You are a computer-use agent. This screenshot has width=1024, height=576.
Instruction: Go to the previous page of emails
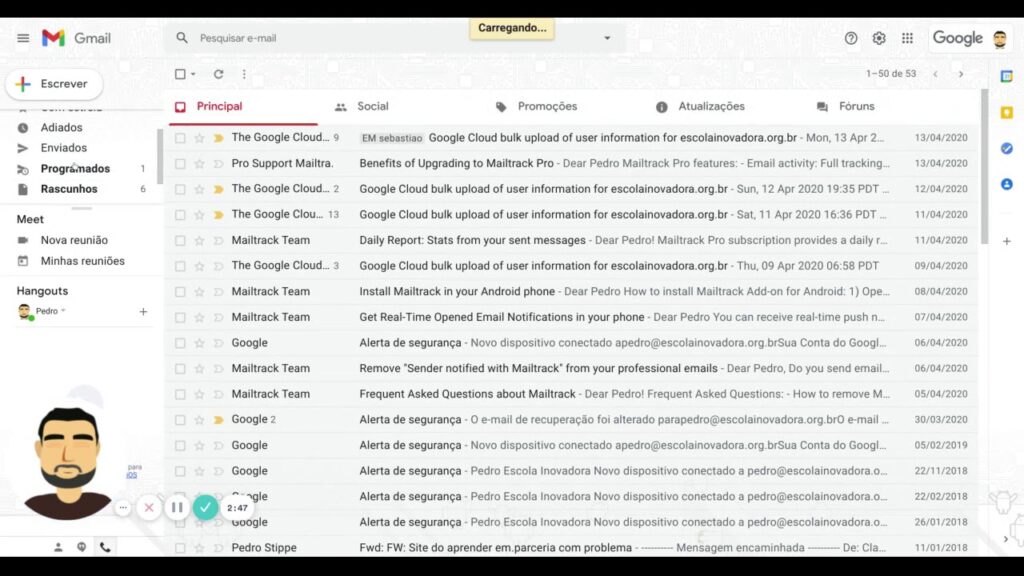point(936,74)
